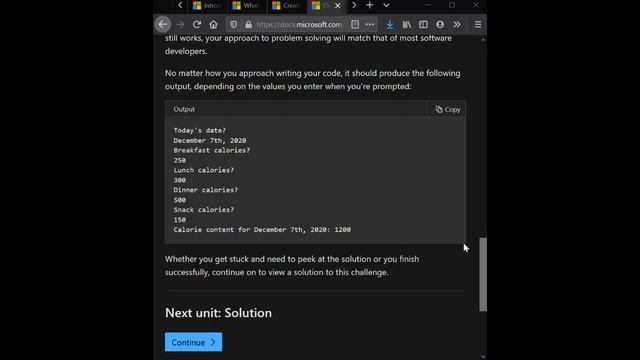This screenshot has width=640, height=360.
Task: Click Continue to next unit
Action: (x=193, y=342)
